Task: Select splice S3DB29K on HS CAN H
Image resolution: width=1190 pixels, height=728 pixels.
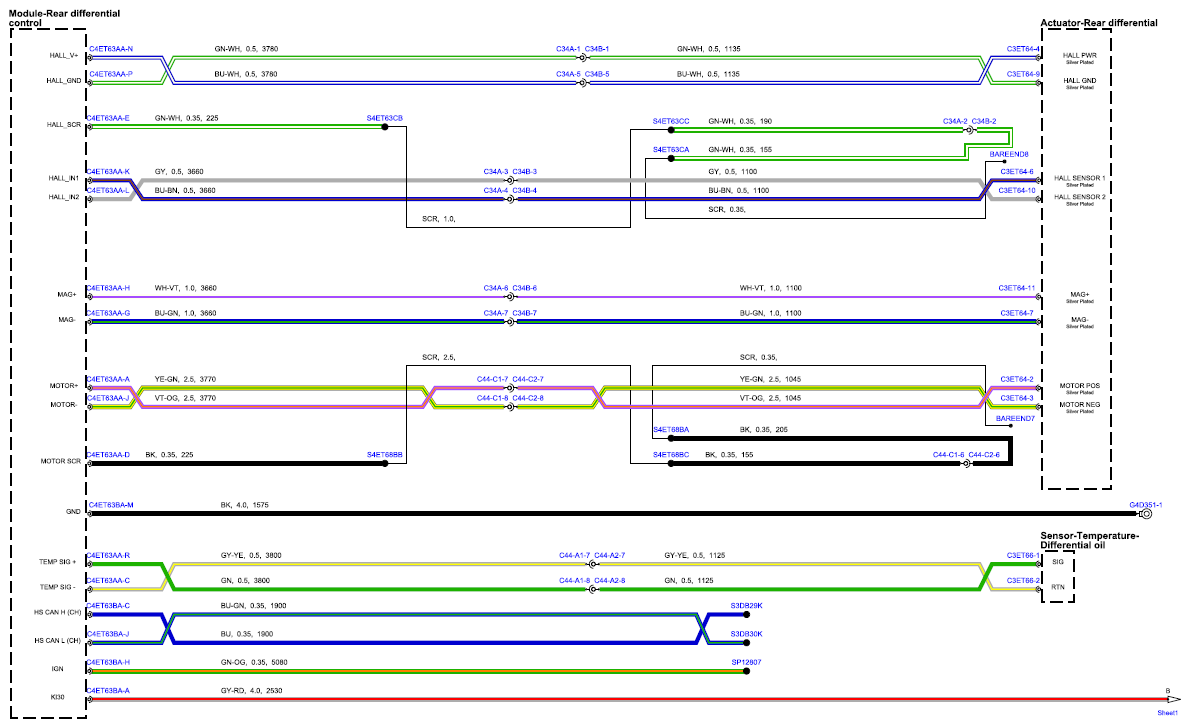Action: tap(747, 605)
